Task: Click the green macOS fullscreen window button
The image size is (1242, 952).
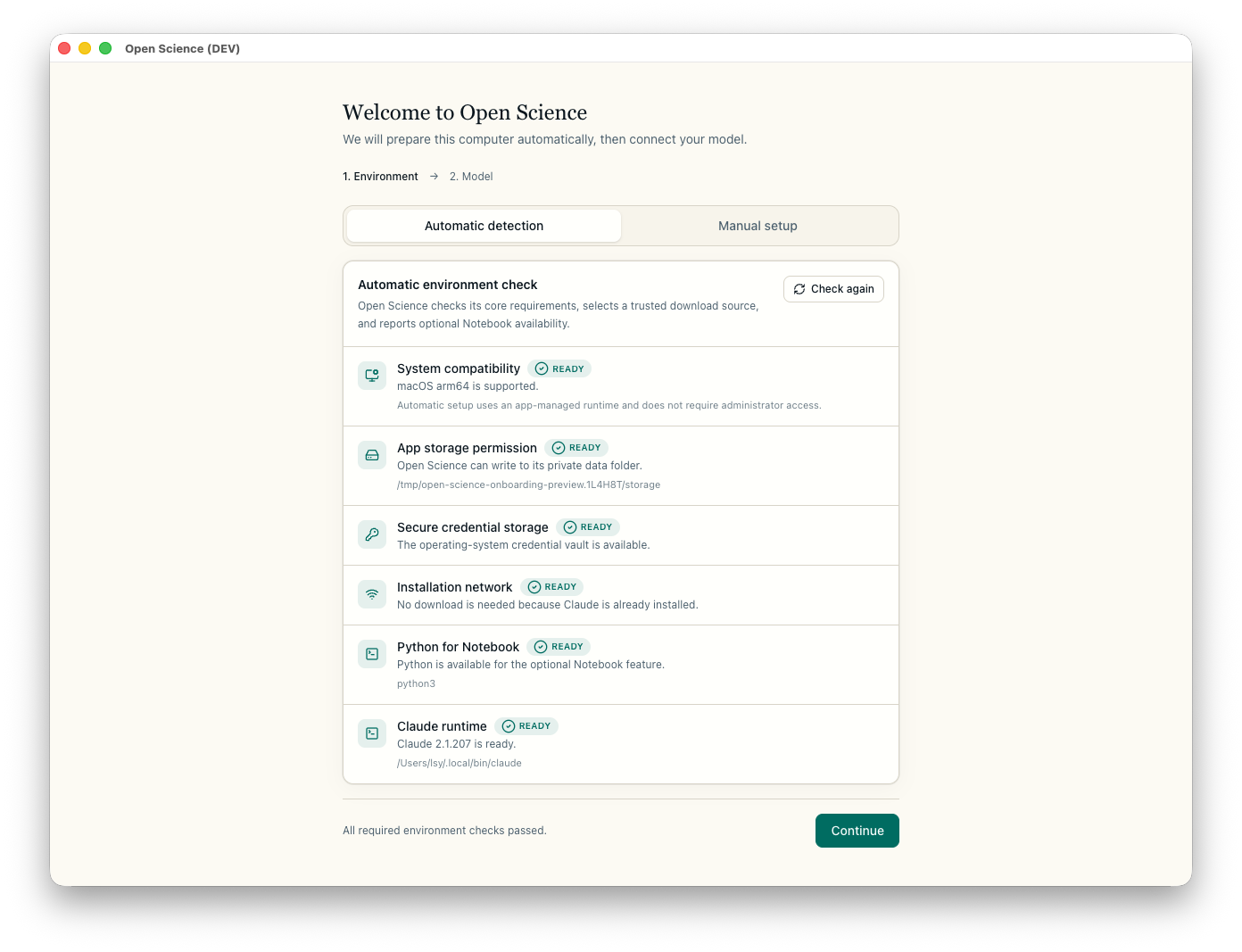Action: click(x=105, y=48)
